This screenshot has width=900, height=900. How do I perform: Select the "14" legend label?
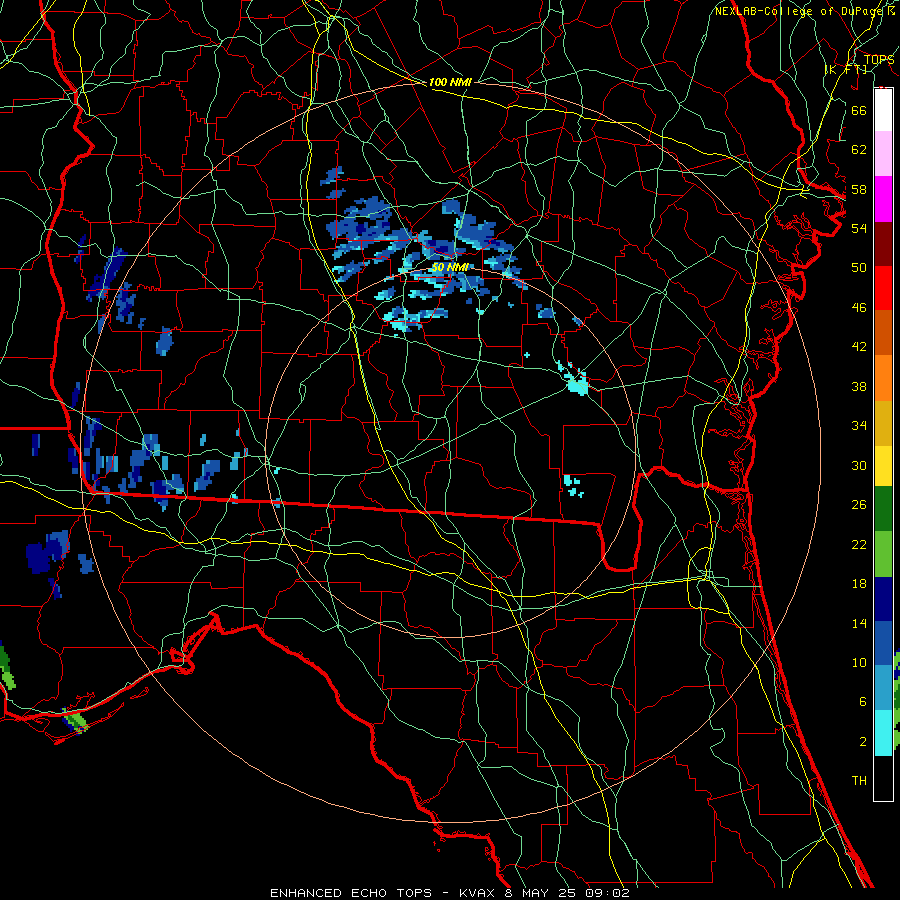point(859,623)
